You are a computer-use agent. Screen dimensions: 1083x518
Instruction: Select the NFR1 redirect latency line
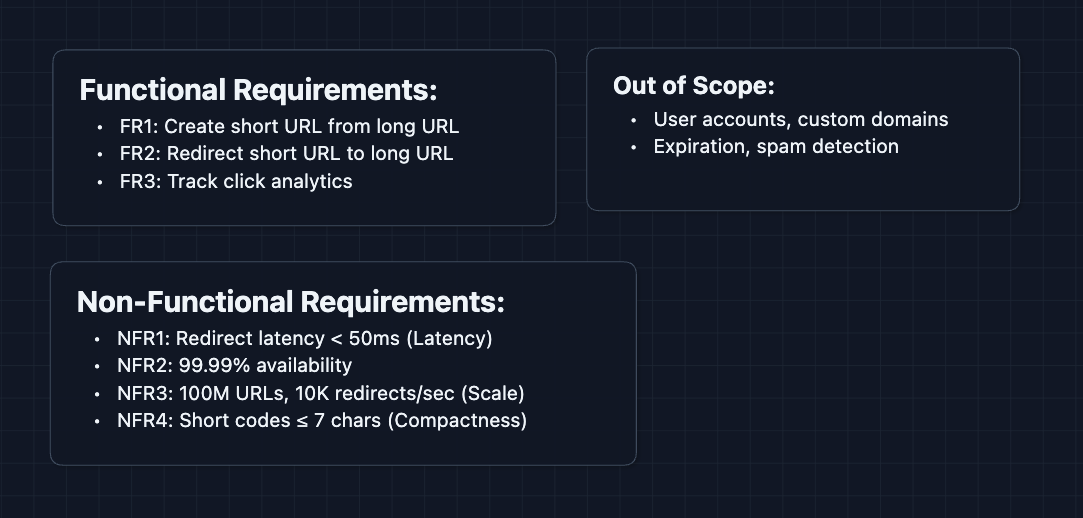[304, 339]
